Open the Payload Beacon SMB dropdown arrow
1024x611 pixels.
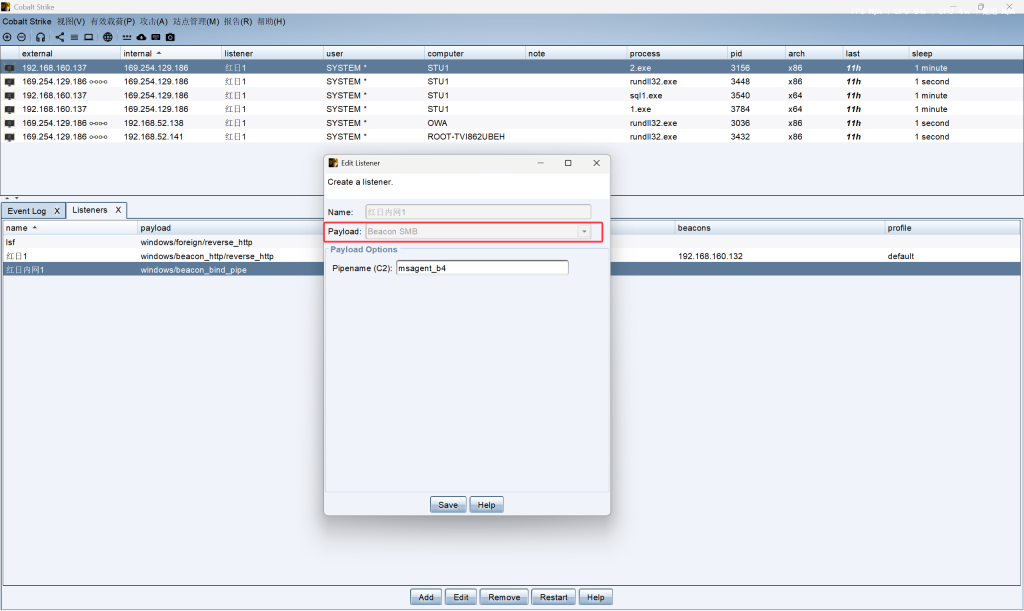click(x=584, y=231)
